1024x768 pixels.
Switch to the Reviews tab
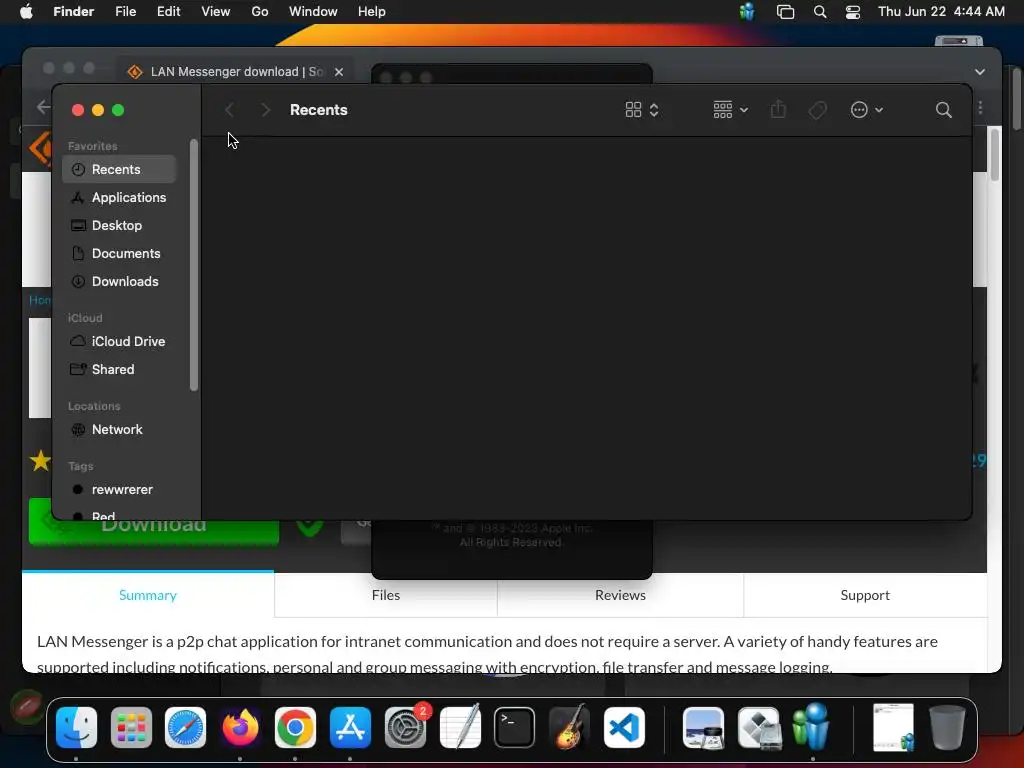620,595
